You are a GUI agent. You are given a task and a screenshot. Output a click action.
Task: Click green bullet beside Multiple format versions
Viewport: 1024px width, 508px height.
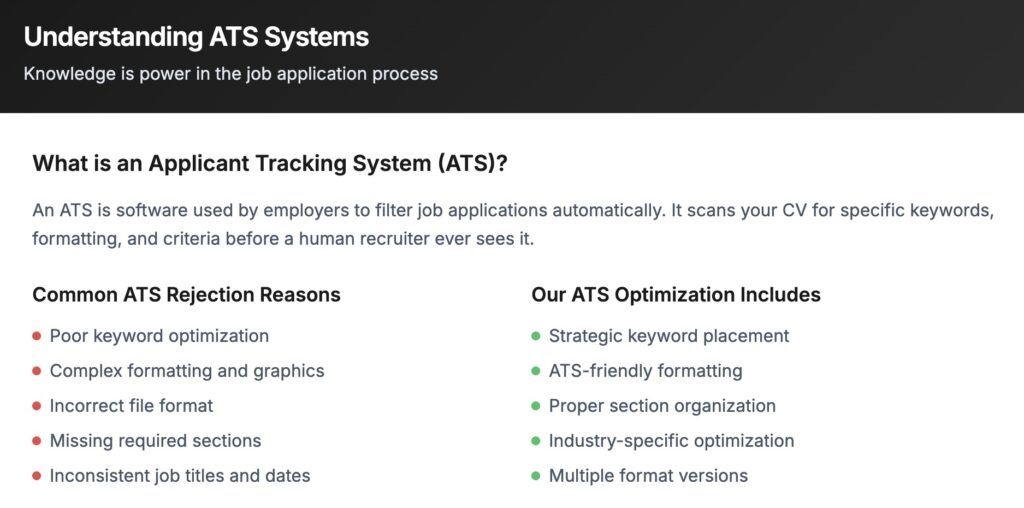click(536, 476)
